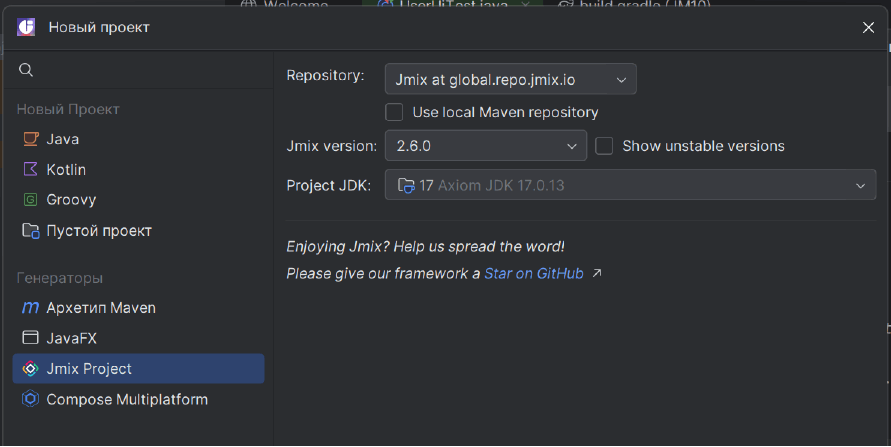Choose Пустой проект in project list
The height and width of the screenshot is (447, 891).
point(98,230)
